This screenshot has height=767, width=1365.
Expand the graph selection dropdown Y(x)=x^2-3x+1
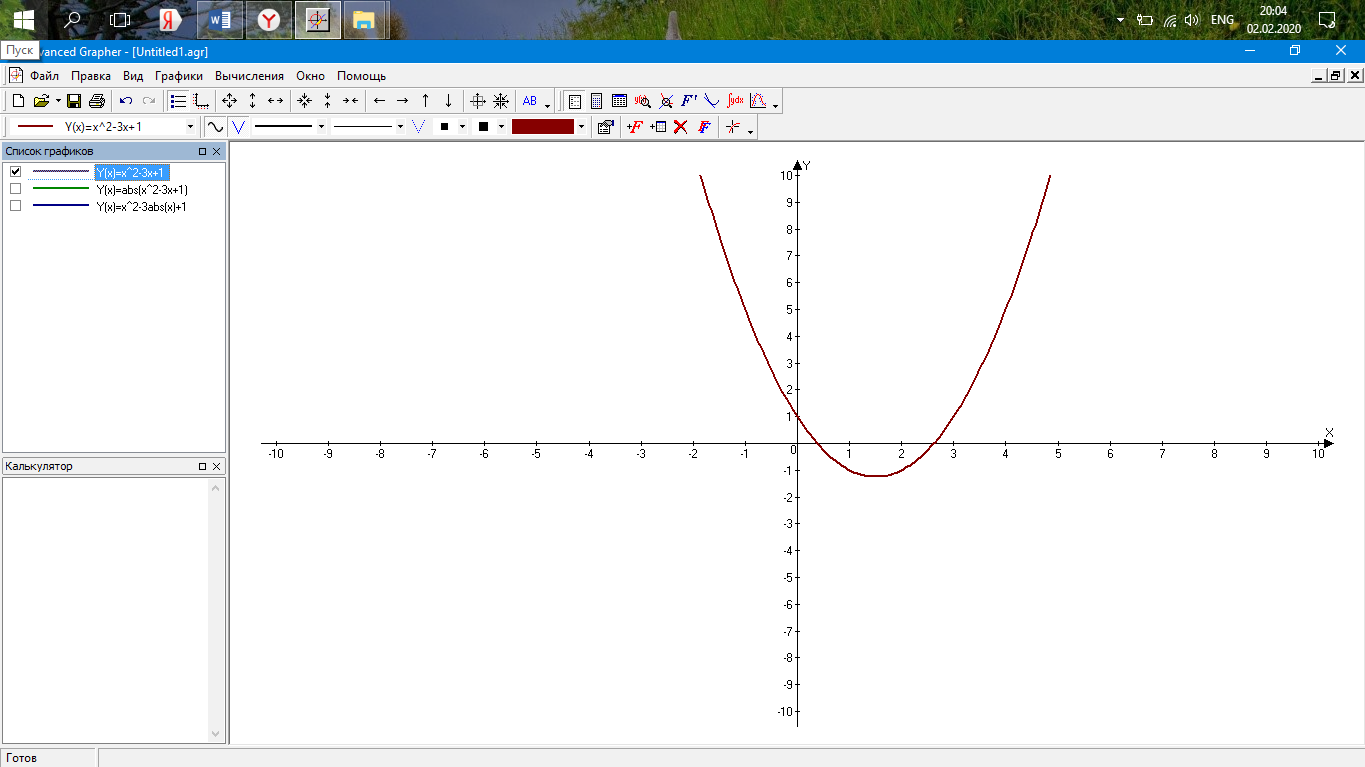pyautogui.click(x=190, y=127)
